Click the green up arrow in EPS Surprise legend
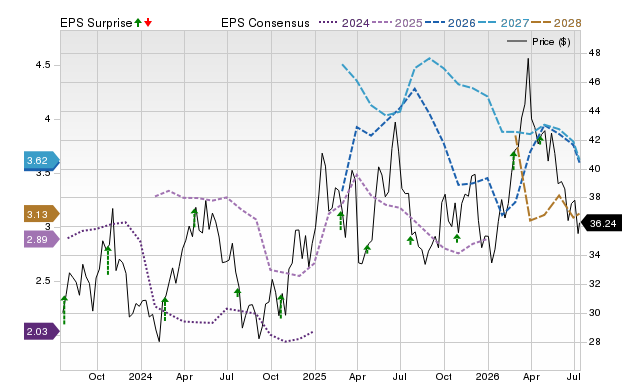 [138, 23]
